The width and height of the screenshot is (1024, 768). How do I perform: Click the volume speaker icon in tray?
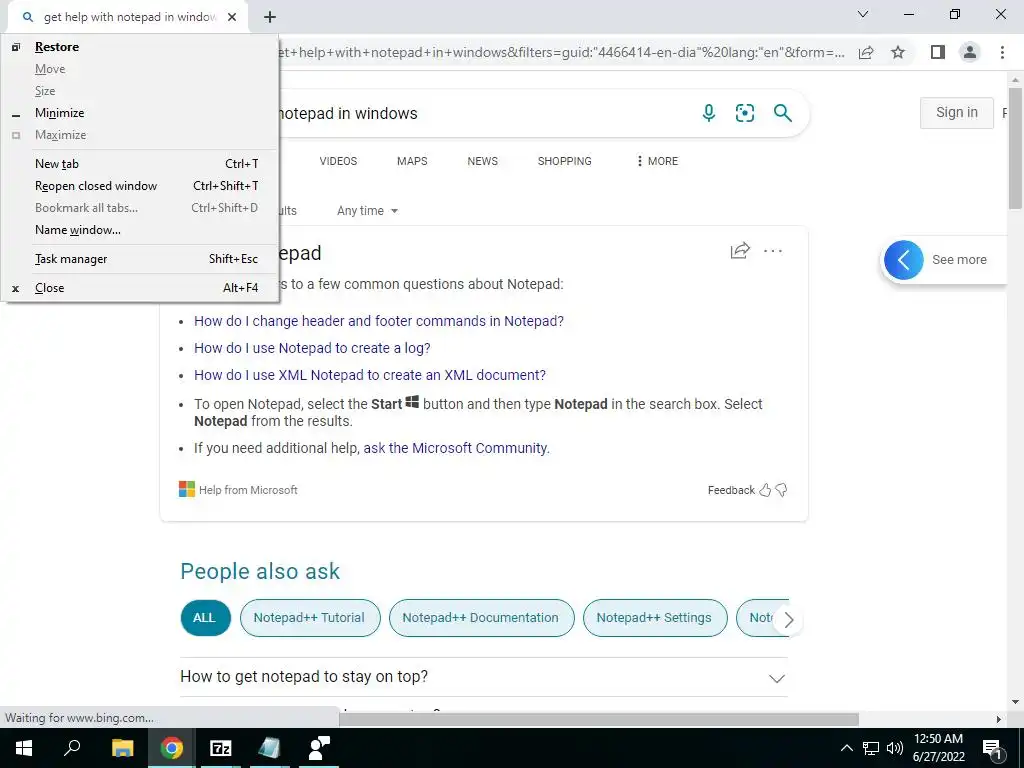click(895, 748)
